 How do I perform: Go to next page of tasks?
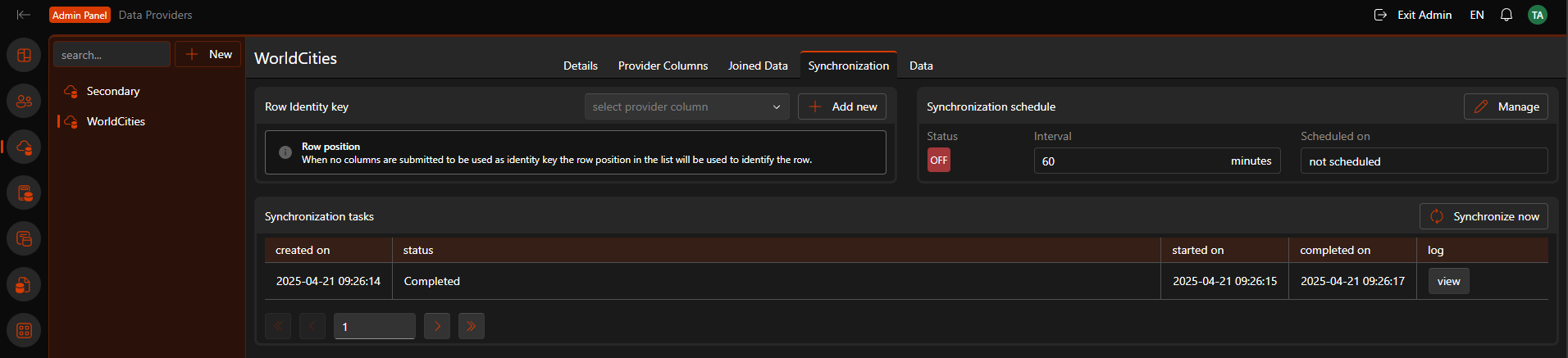pyautogui.click(x=437, y=326)
